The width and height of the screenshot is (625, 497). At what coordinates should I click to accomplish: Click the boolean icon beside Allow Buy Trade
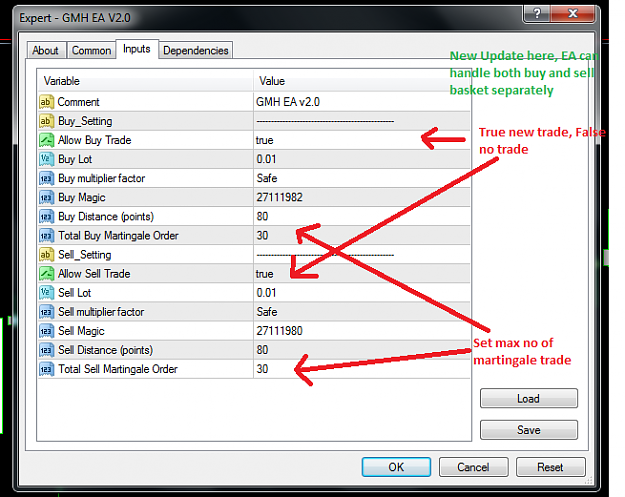(46, 140)
